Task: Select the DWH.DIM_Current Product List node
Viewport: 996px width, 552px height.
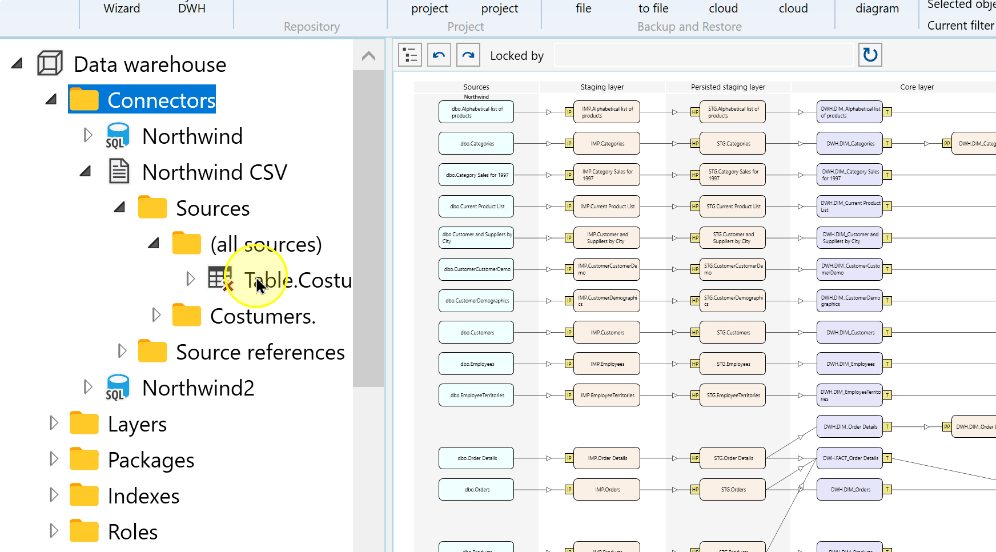Action: pyautogui.click(x=849, y=206)
